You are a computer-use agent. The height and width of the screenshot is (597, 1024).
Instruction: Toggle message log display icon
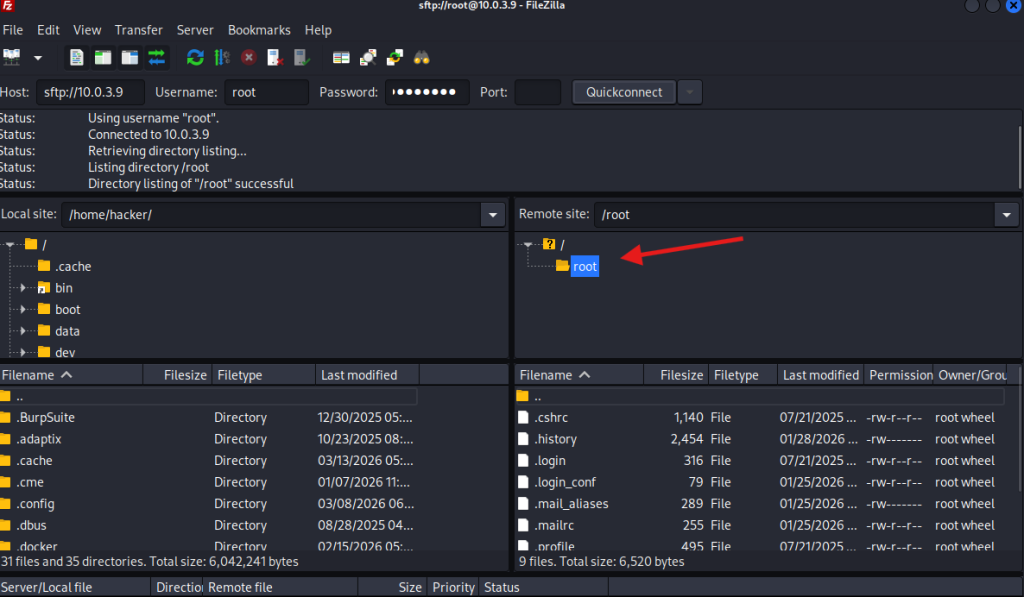pyautogui.click(x=77, y=57)
